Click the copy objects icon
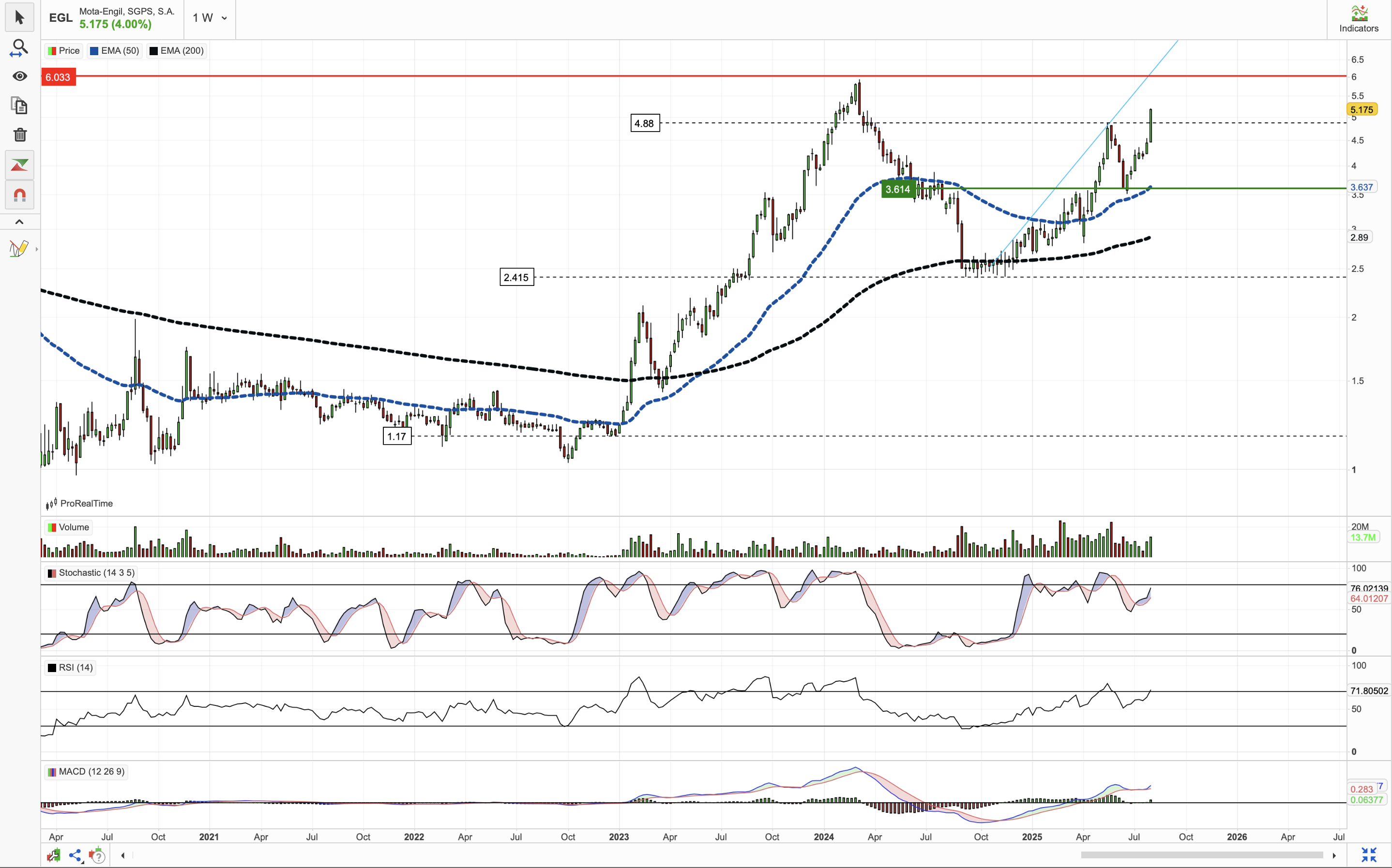 [x=19, y=105]
